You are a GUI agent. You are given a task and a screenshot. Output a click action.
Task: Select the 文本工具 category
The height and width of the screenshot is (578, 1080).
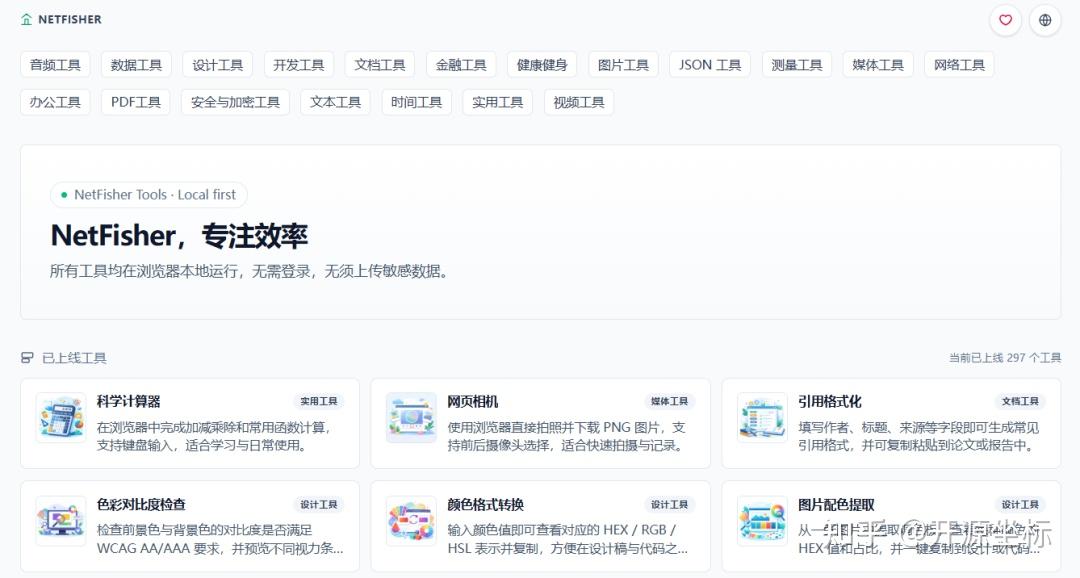pyautogui.click(x=335, y=102)
